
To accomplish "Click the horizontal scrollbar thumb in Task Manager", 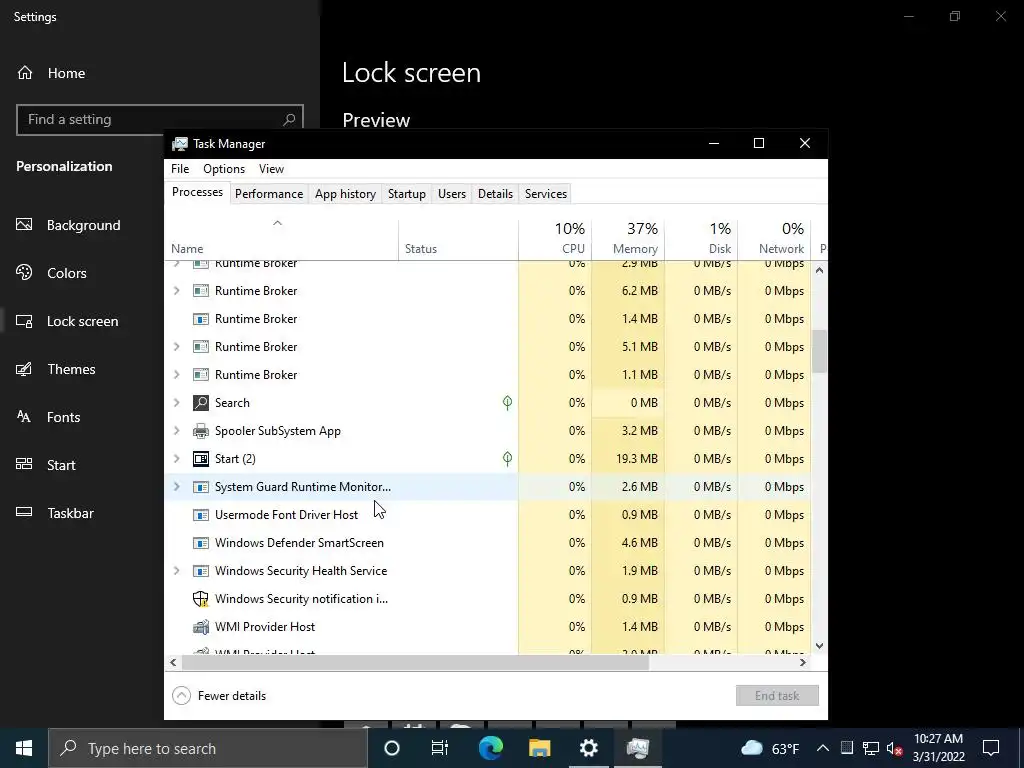I will (x=415, y=662).
